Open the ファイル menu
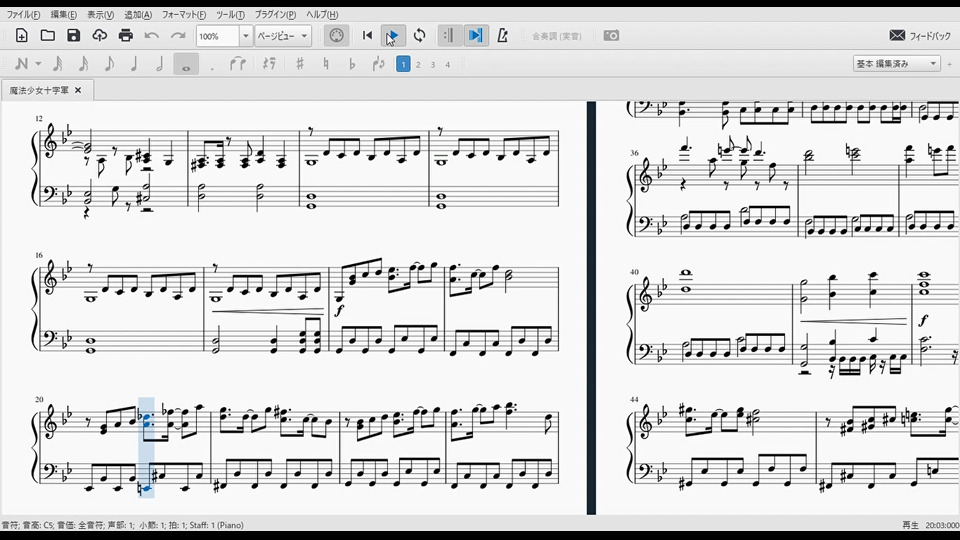 click(23, 15)
